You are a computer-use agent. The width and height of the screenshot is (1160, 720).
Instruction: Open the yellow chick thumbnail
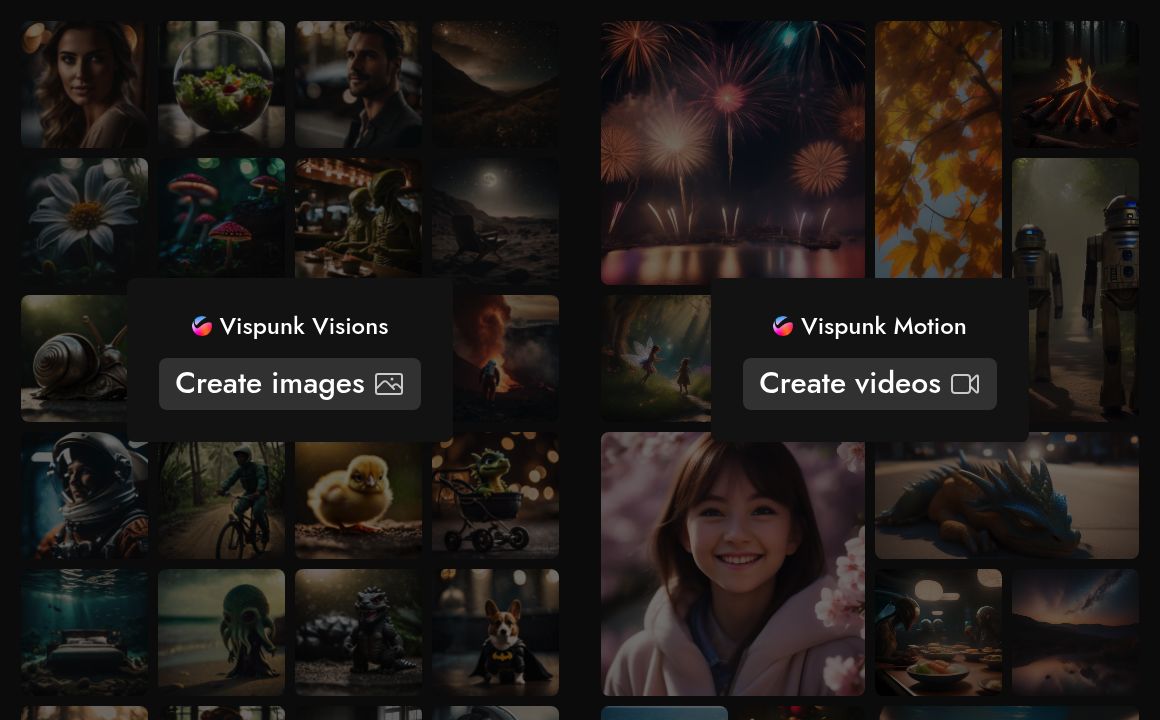pos(358,495)
